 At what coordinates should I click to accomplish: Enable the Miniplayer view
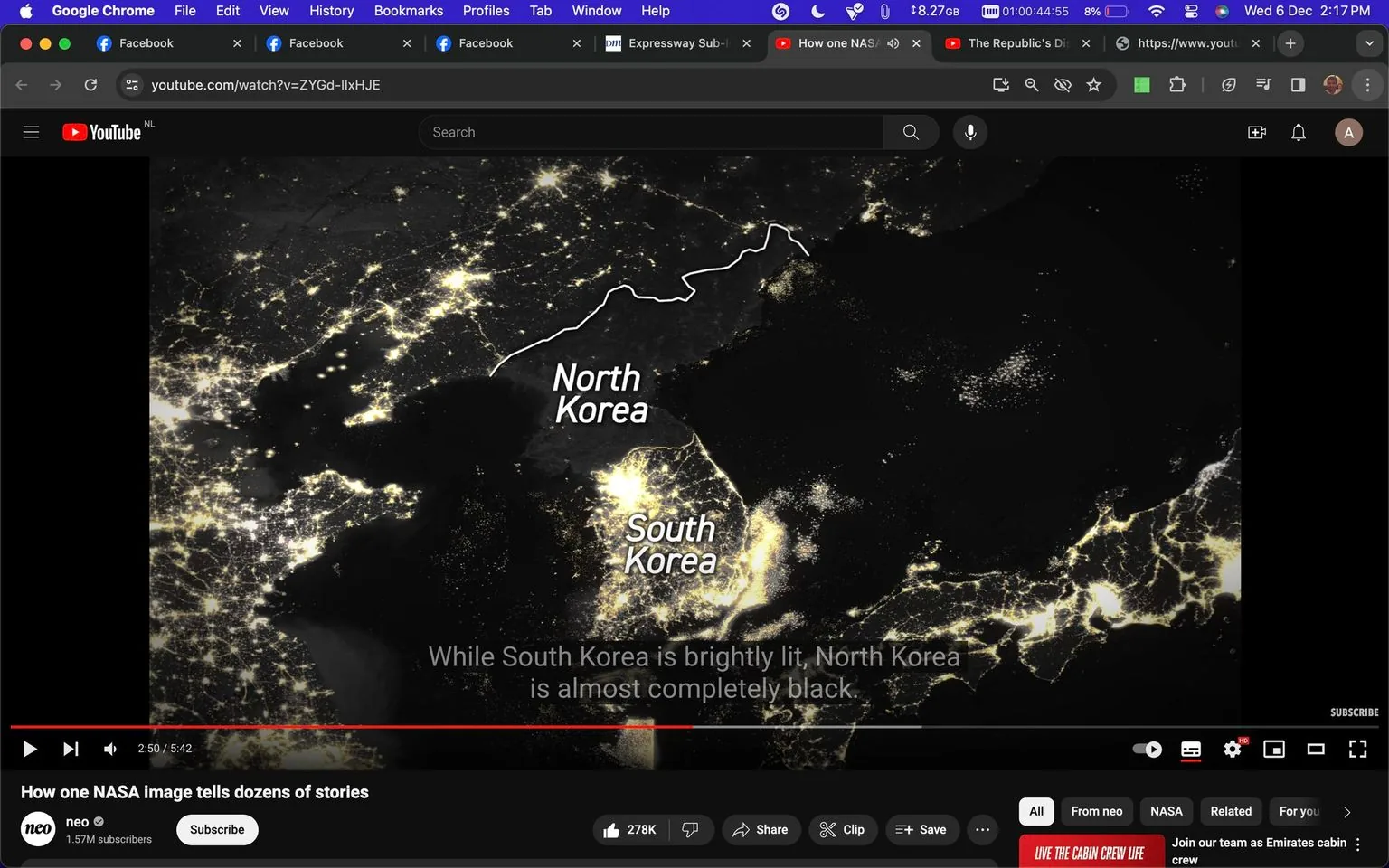click(x=1274, y=749)
